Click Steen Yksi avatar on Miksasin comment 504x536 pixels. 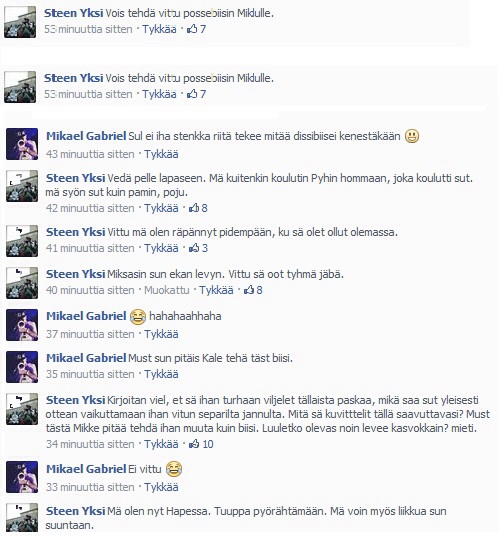coord(22,283)
